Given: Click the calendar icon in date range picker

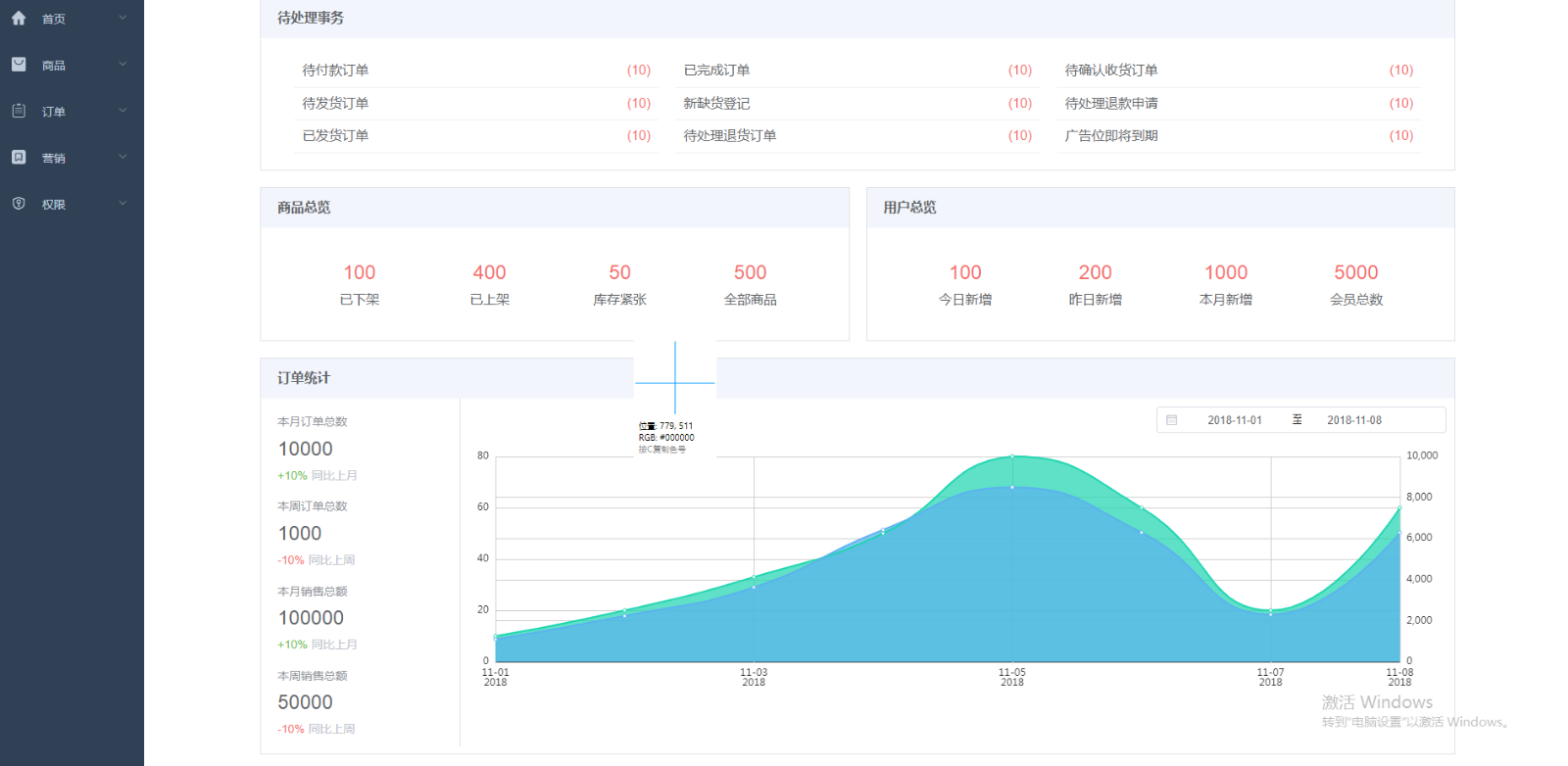Looking at the screenshot, I should [1171, 420].
